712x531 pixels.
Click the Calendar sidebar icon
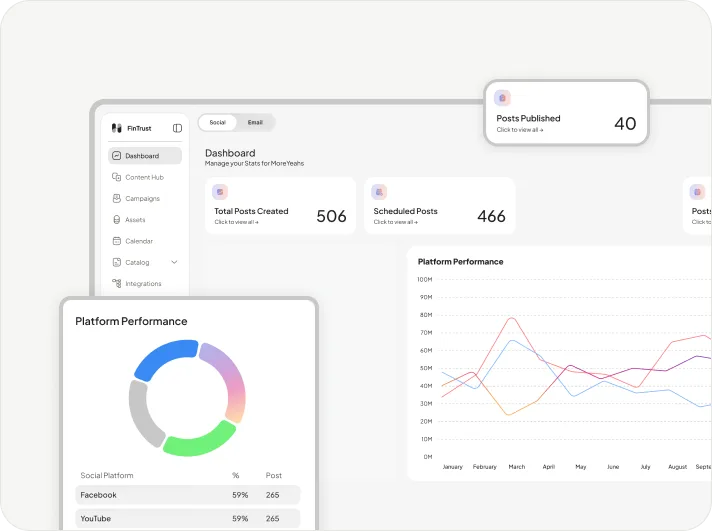[x=117, y=241]
